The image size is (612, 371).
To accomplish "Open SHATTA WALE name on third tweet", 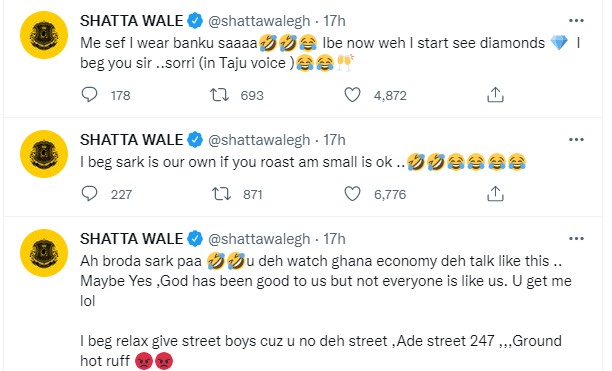I will click(x=132, y=239).
